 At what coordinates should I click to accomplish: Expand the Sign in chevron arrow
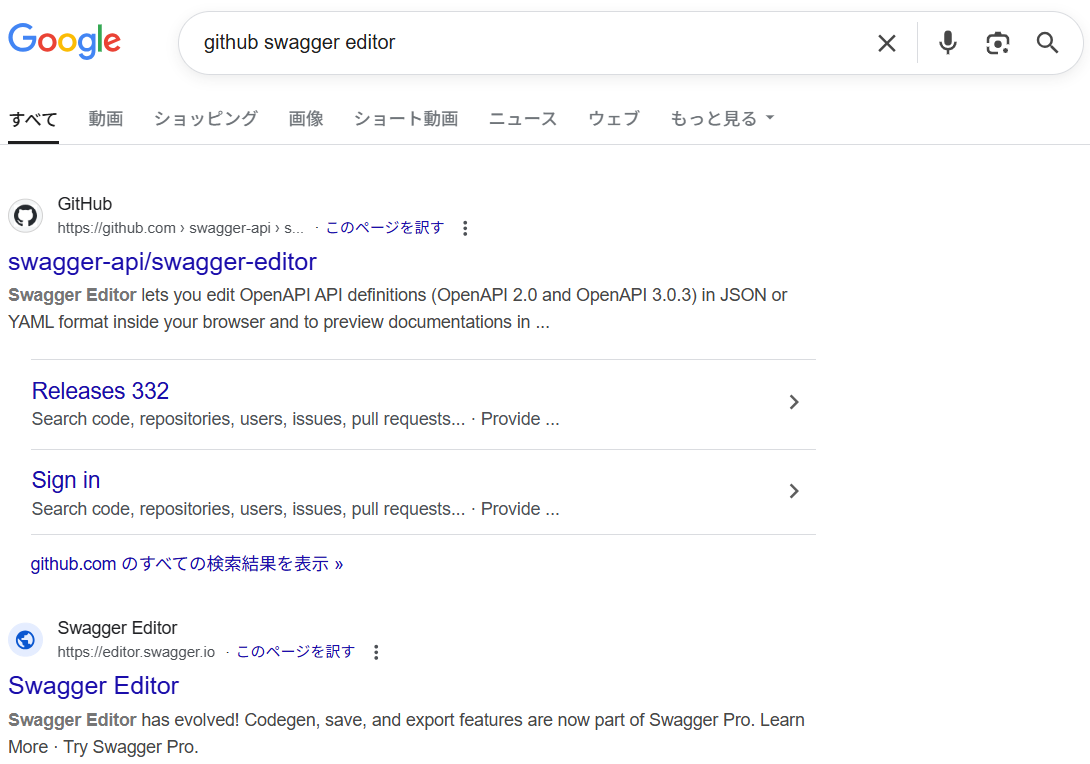pos(793,491)
